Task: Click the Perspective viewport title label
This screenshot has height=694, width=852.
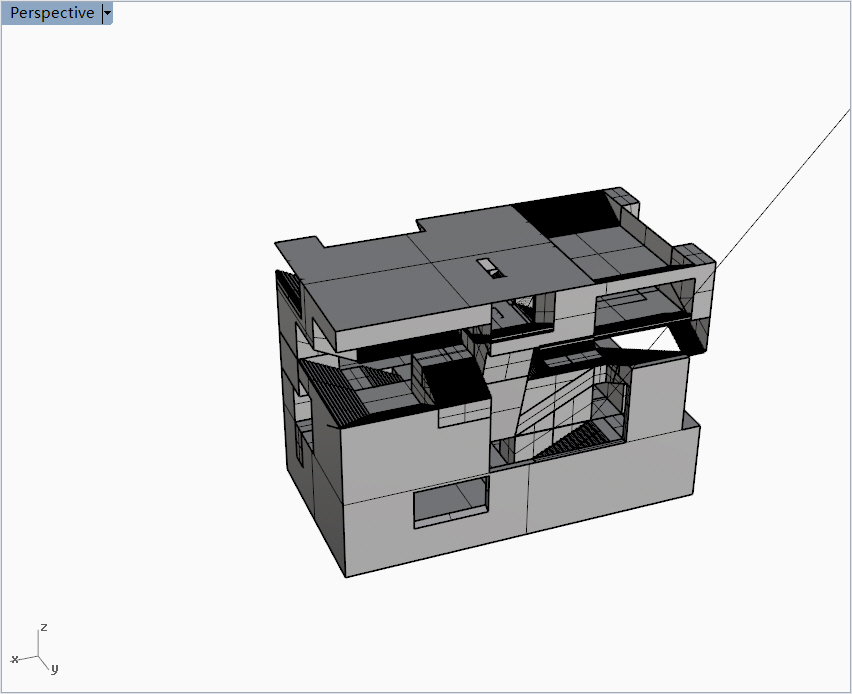Action: (x=52, y=13)
